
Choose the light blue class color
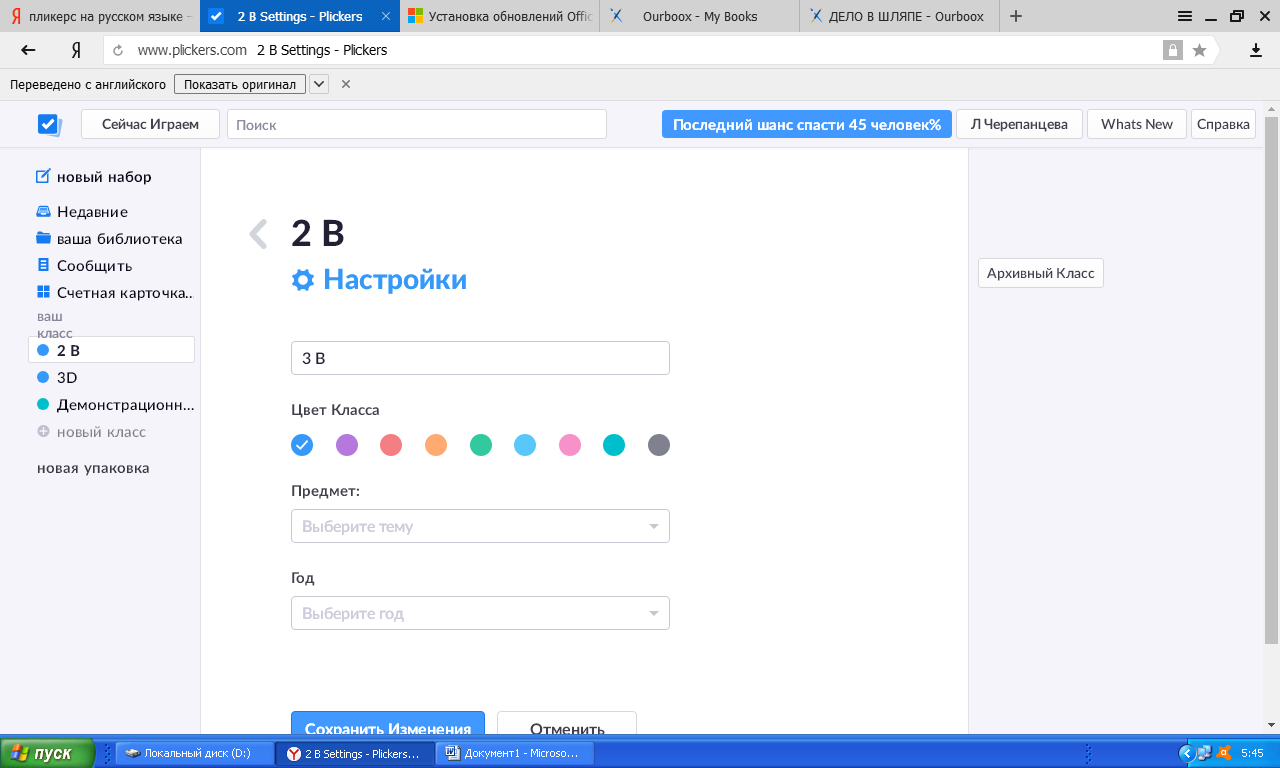pyautogui.click(x=525, y=445)
